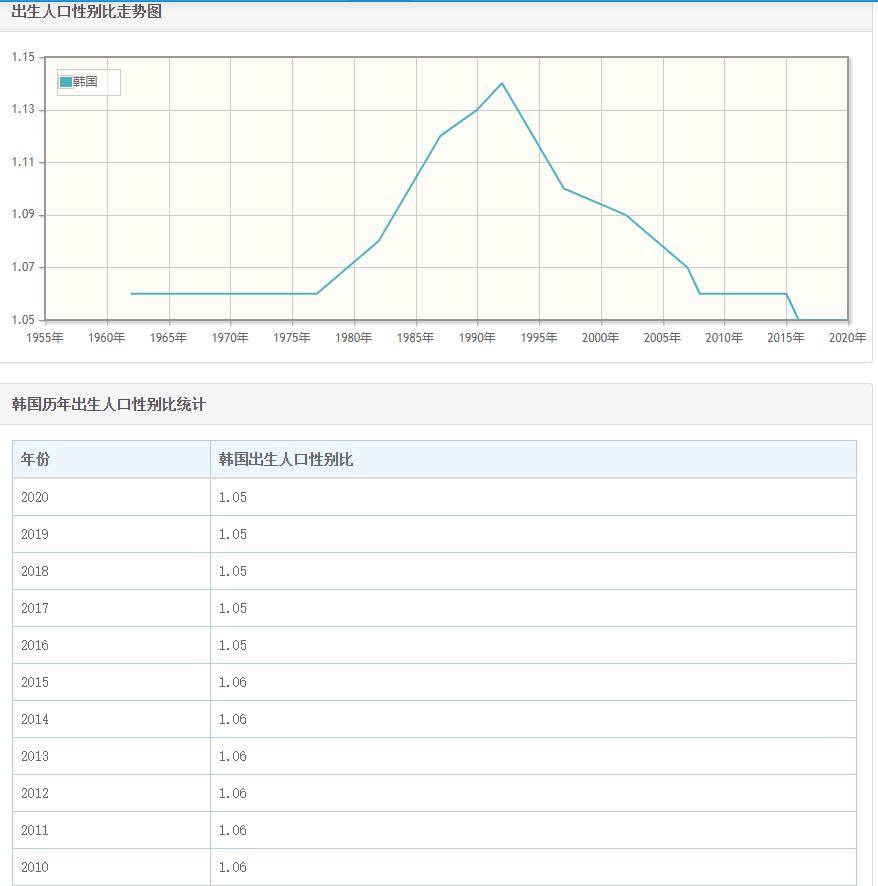Click the 1975年 label on the x-axis

point(291,337)
